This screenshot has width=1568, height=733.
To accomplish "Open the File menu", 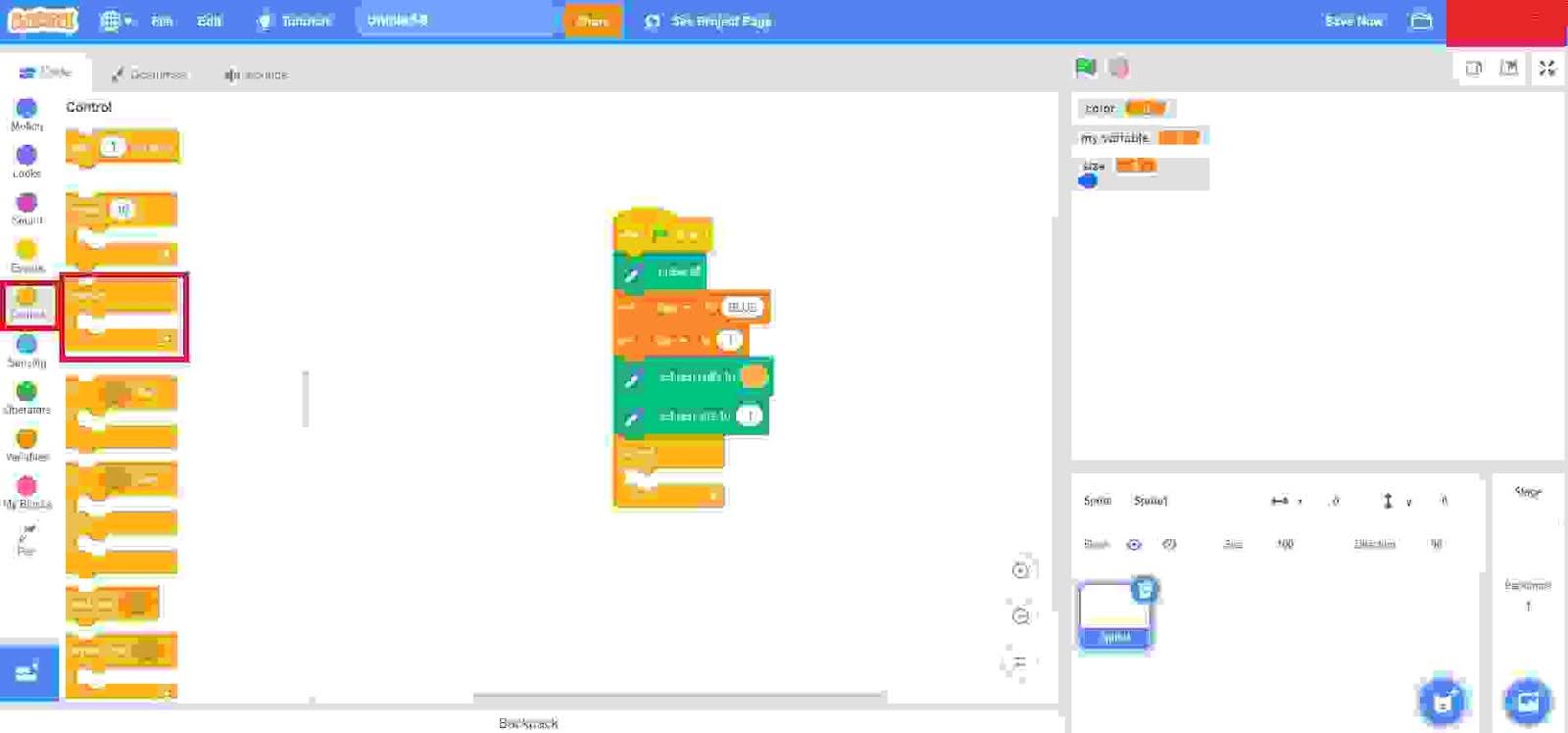I will pos(163,21).
